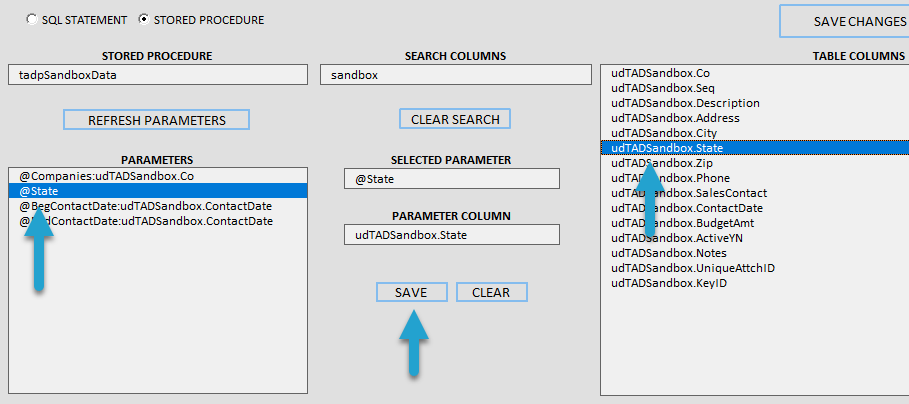Select table column udTADSandbox.Zip
The height and width of the screenshot is (404, 909).
pos(755,163)
